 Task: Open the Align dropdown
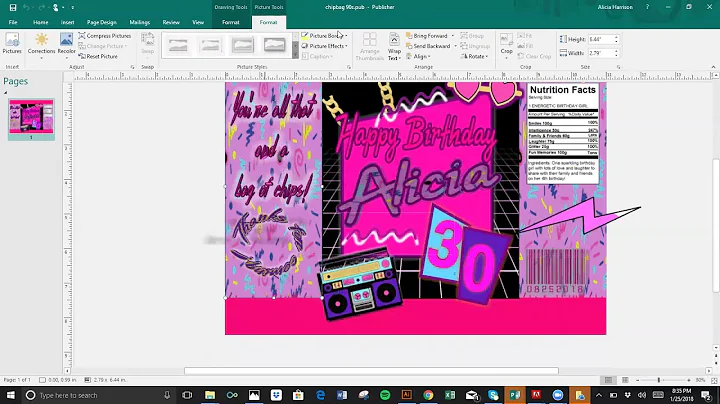pyautogui.click(x=418, y=56)
